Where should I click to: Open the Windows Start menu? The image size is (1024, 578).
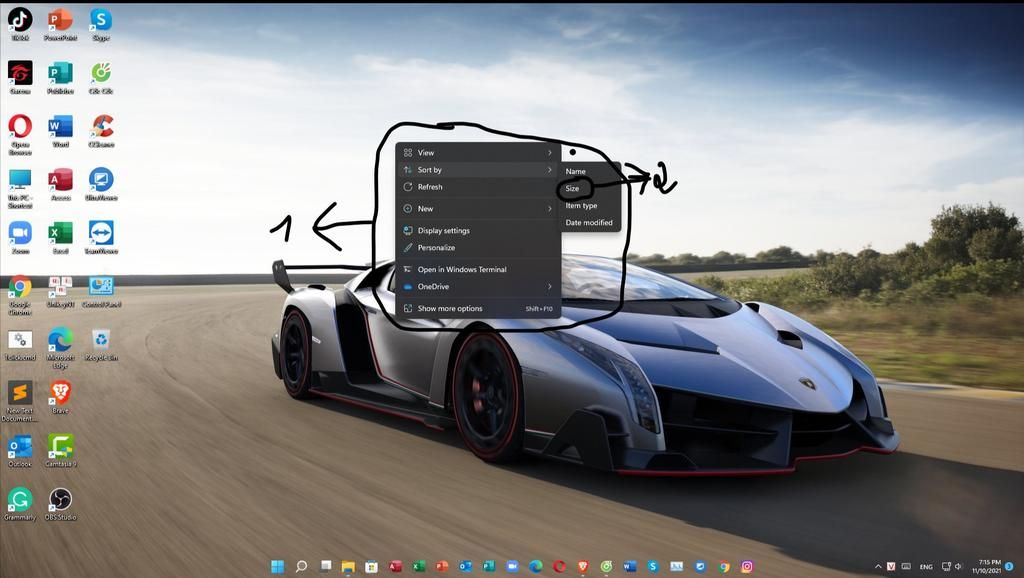pos(278,566)
